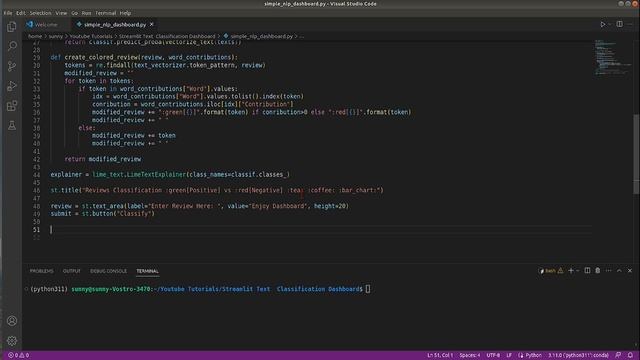Kill the terminal with trash icon
This screenshot has height=360, width=640.
pos(598,271)
